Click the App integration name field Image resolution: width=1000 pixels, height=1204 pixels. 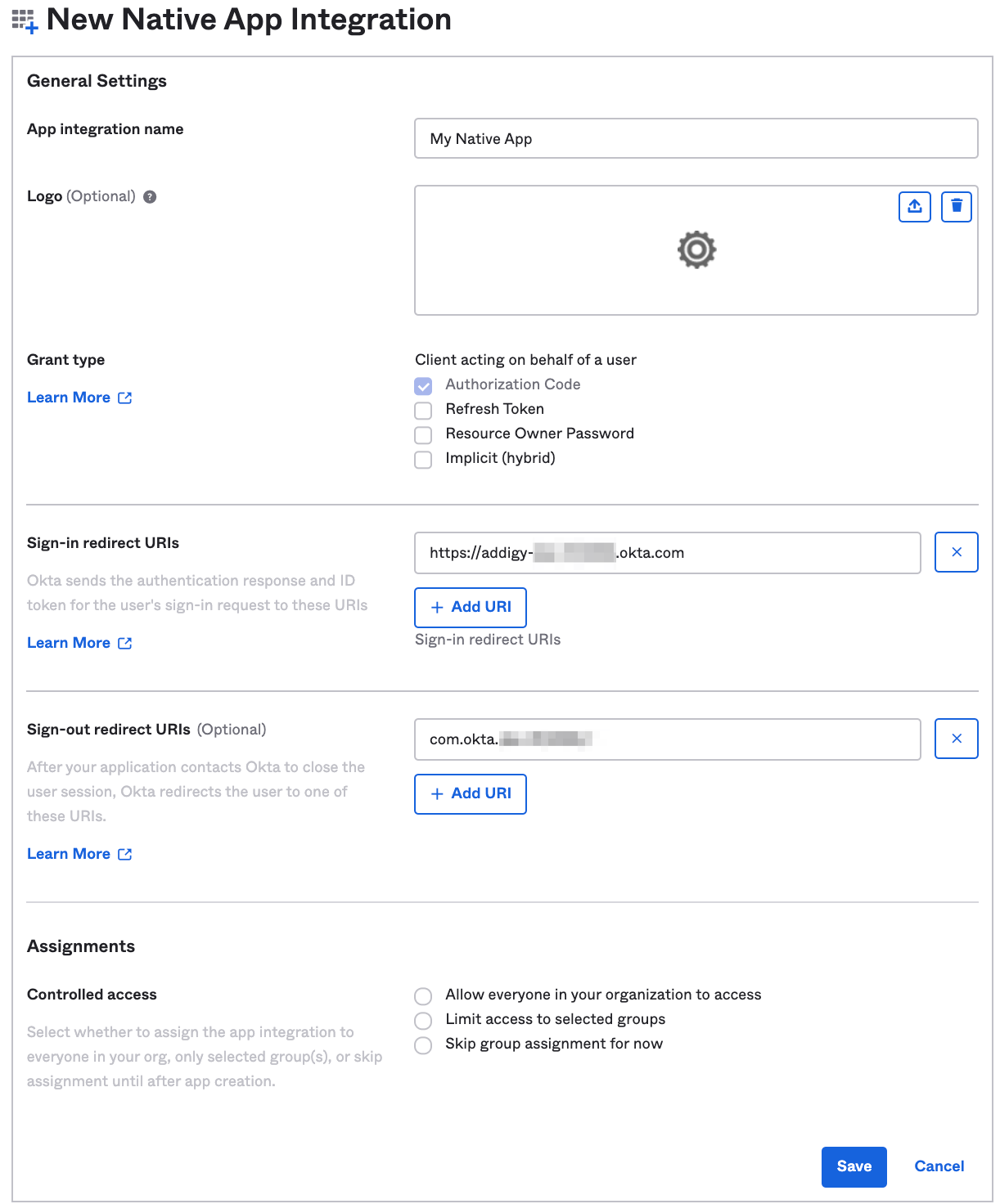(696, 138)
